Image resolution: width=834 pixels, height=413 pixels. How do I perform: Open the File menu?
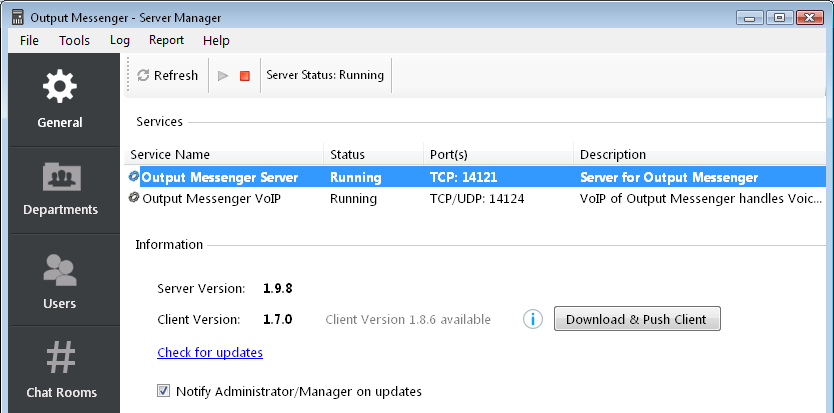[x=29, y=40]
